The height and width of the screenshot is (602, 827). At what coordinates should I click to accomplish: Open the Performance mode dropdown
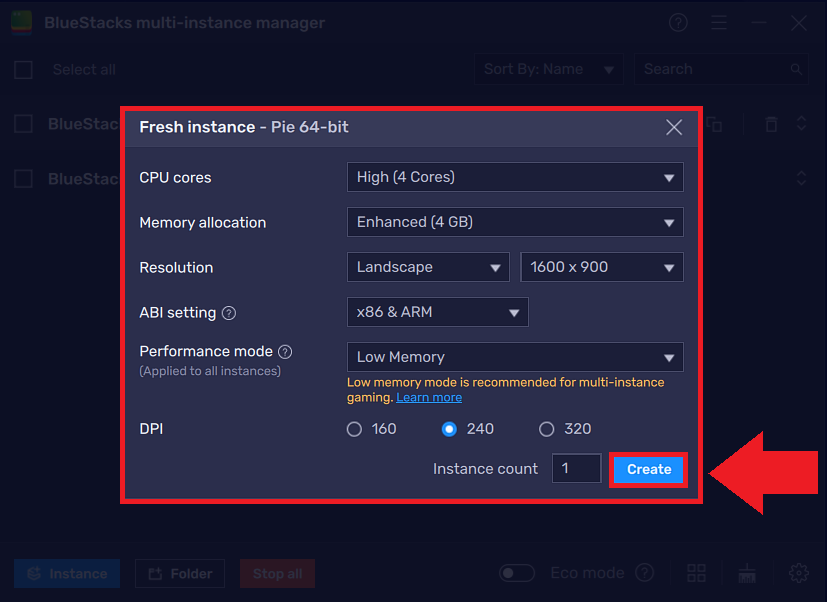tap(515, 357)
